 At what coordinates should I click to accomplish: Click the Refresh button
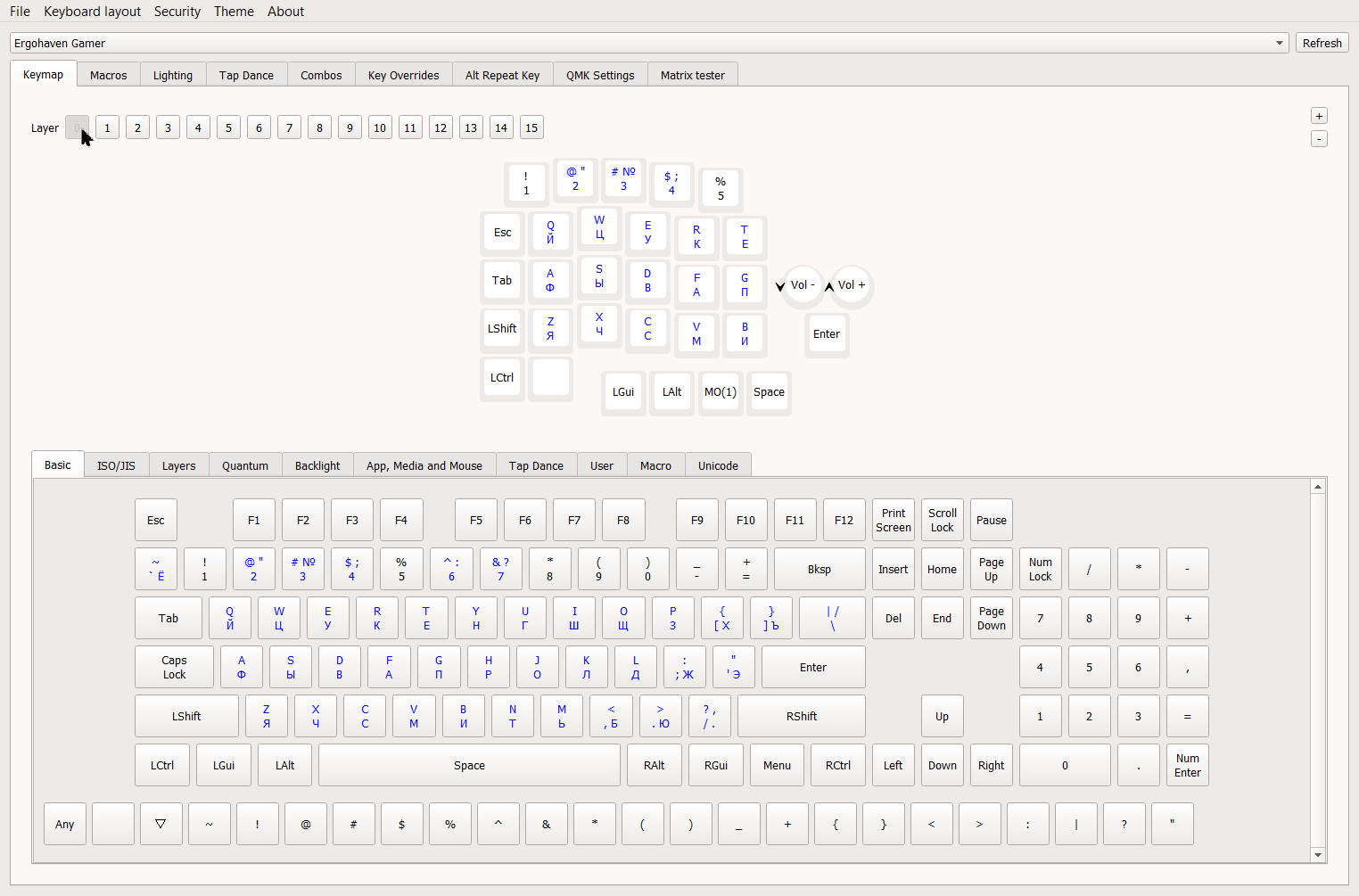pos(1322,43)
